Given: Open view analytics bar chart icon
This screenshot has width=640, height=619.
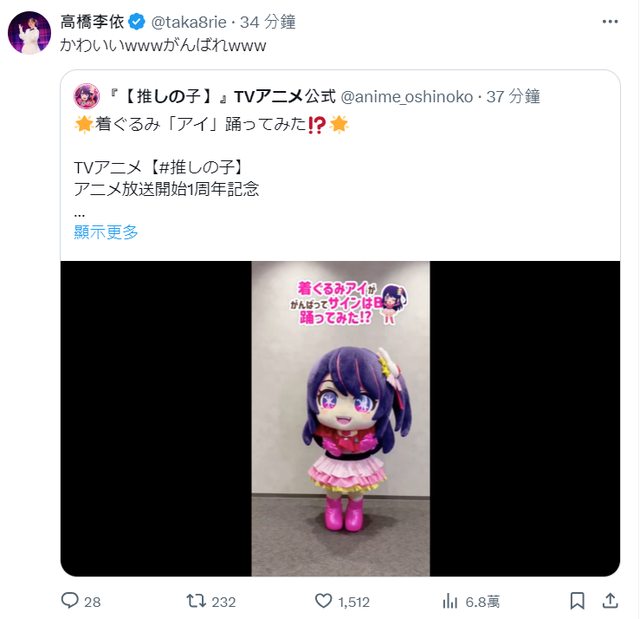Looking at the screenshot, I should pos(450,601).
